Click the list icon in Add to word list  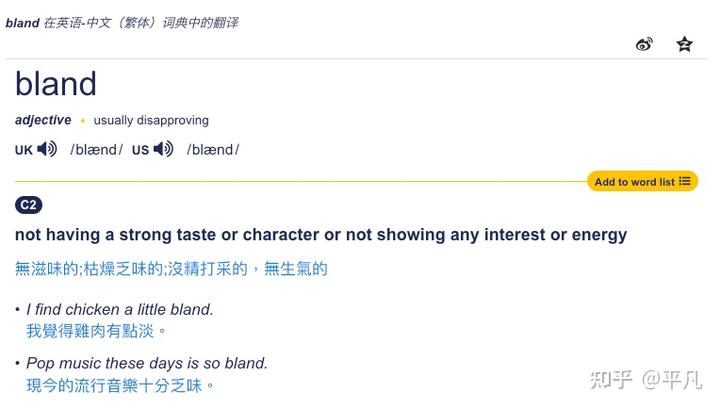685,181
